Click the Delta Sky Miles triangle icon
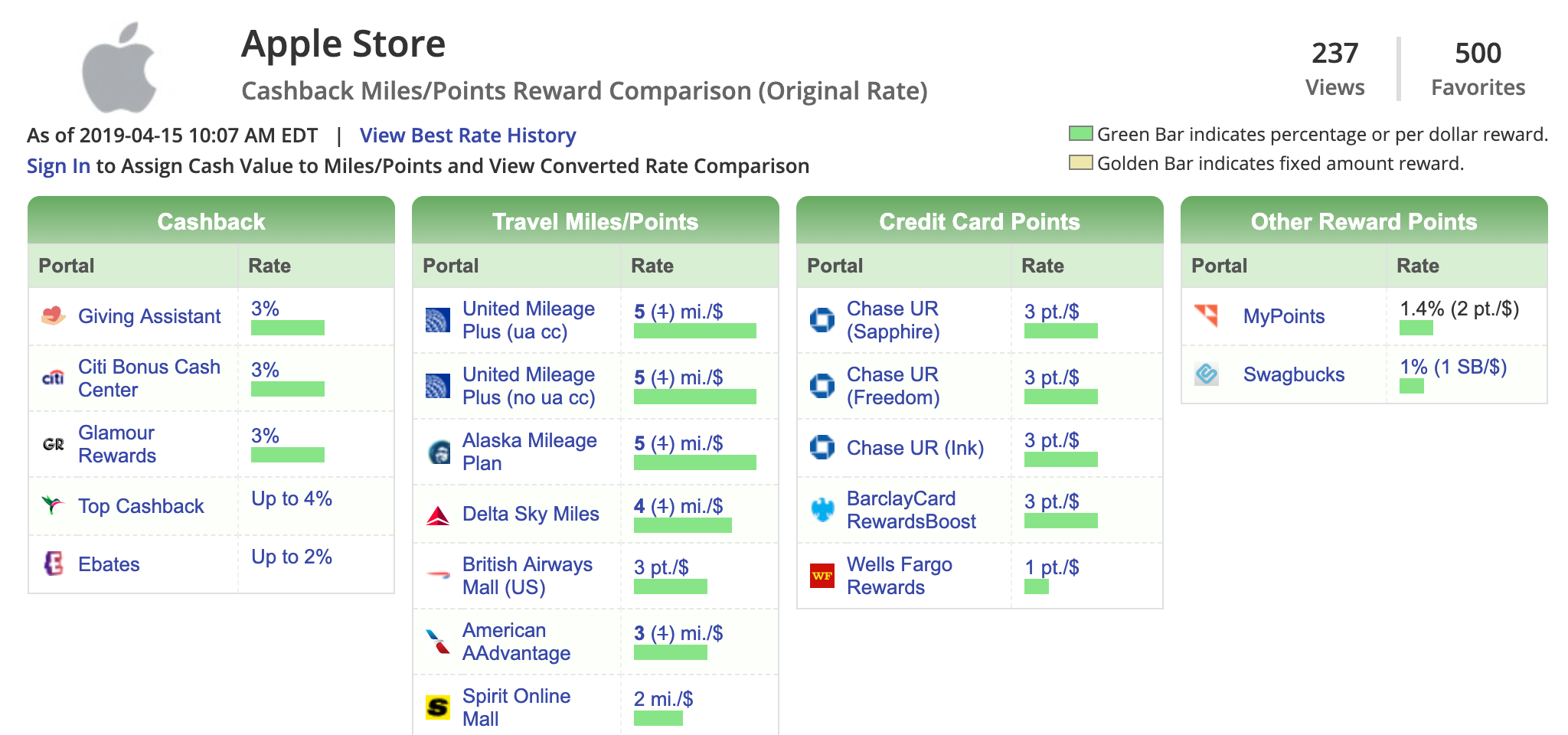 (x=438, y=515)
